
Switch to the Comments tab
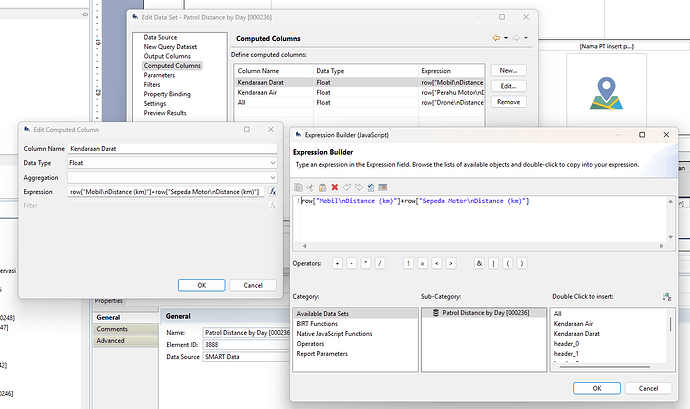[x=112, y=328]
